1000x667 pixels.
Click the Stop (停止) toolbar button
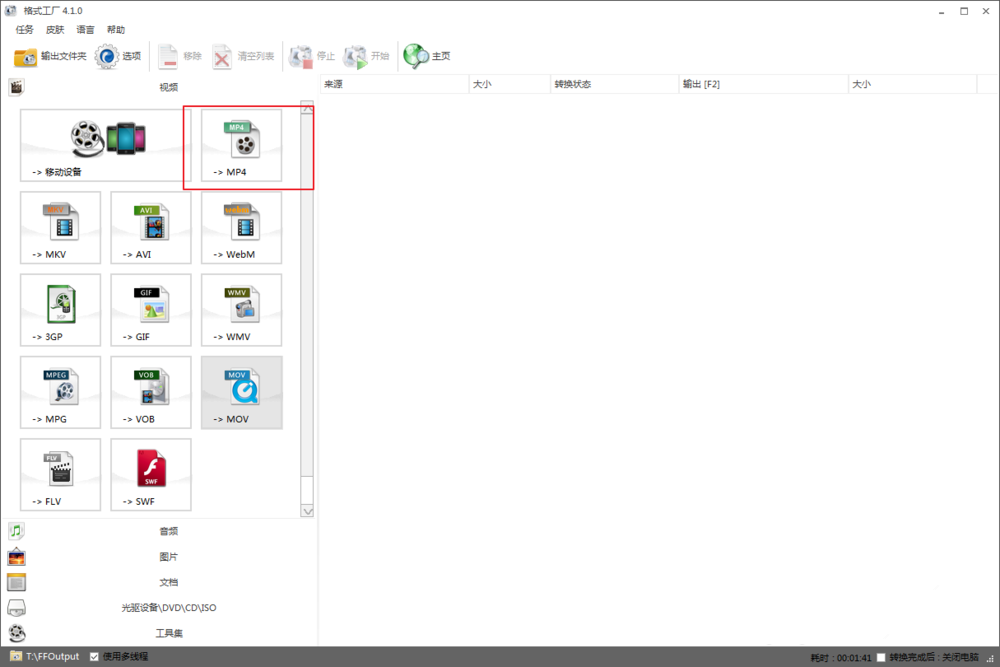click(x=312, y=56)
